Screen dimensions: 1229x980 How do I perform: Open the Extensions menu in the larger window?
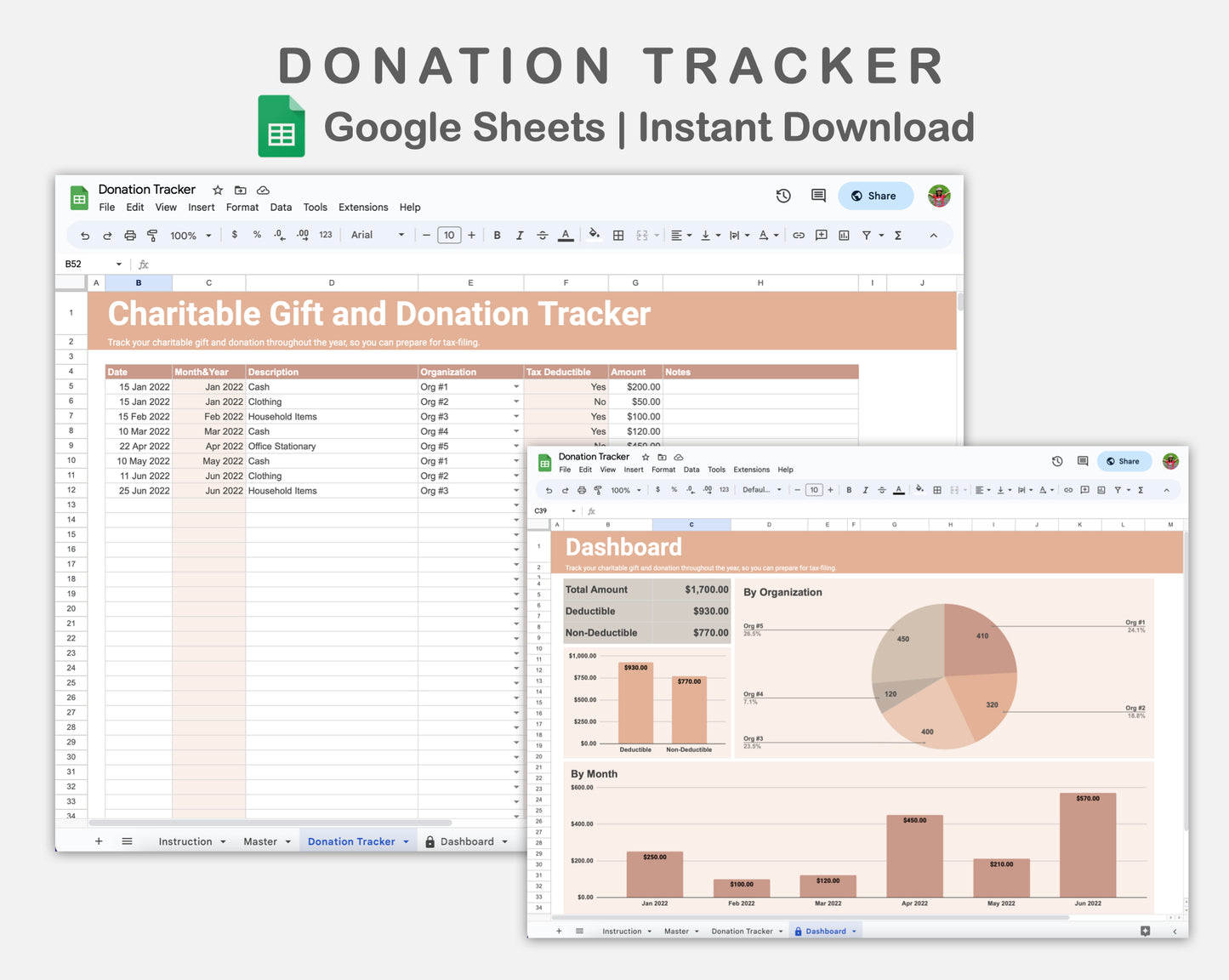[x=363, y=208]
